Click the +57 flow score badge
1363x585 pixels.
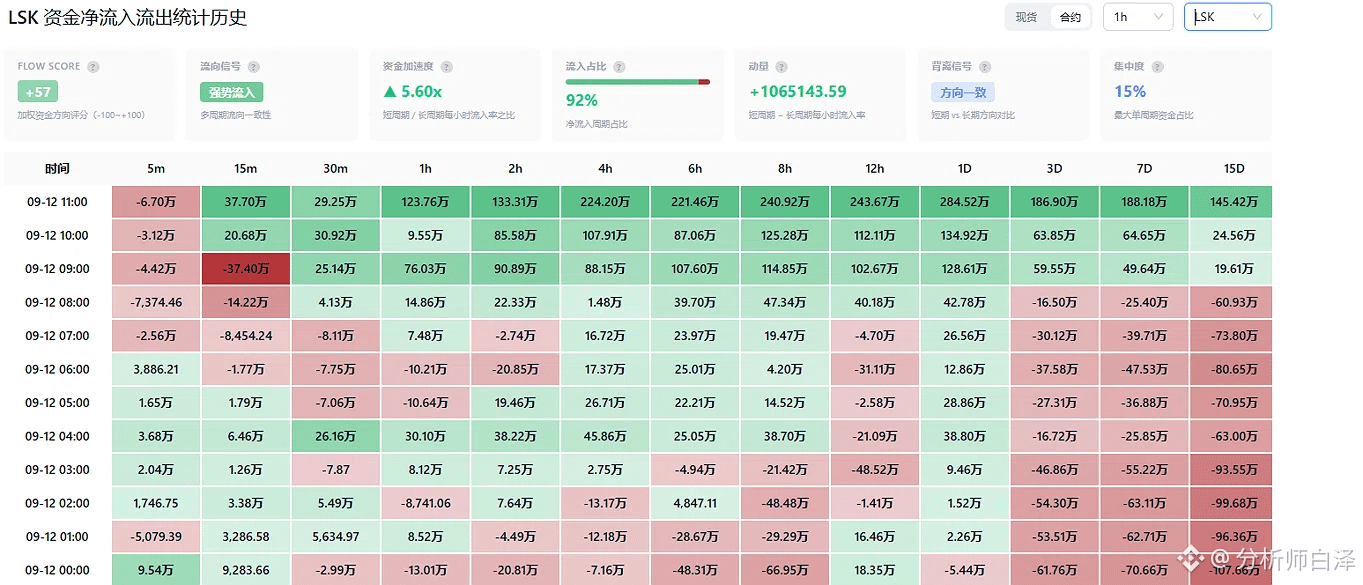coord(38,92)
